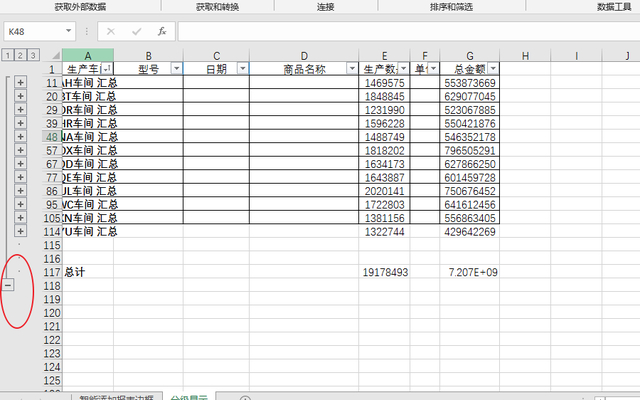Image resolution: width=640 pixels, height=400 pixels.
Task: Show outline level 2
Action: click(x=20, y=55)
